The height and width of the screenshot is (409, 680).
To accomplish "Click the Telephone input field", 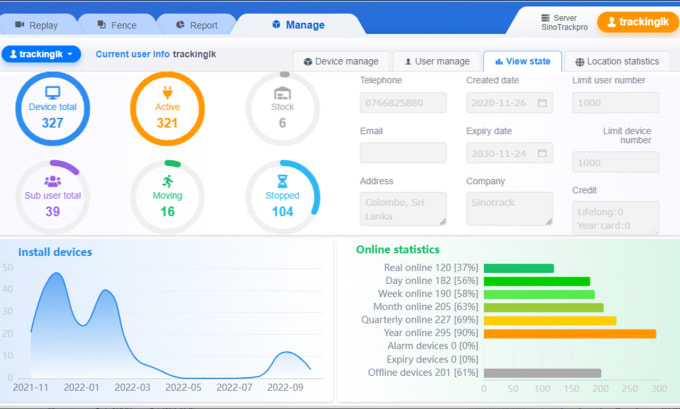I will 403,103.
